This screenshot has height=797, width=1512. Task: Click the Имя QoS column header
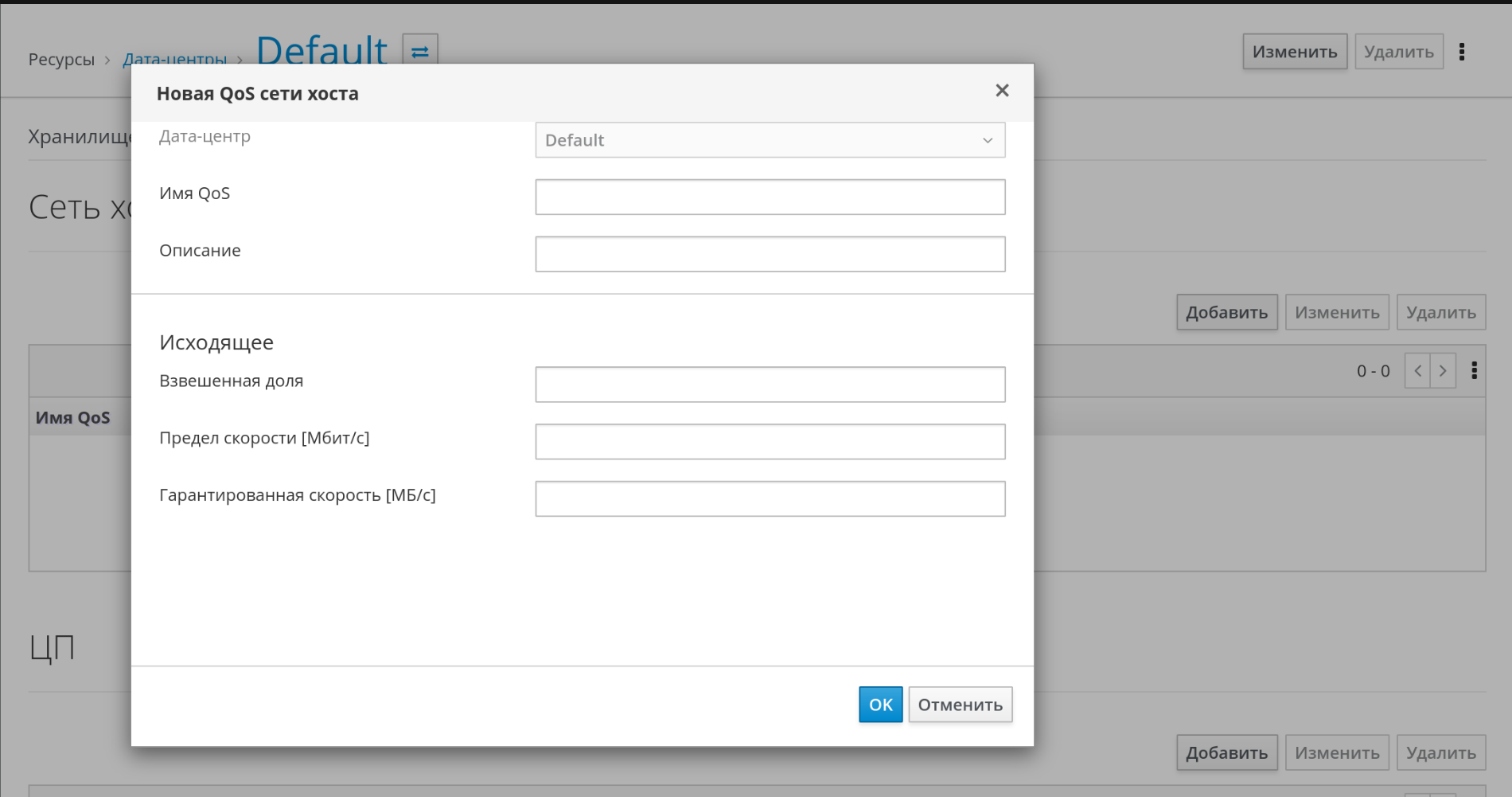tap(73, 417)
